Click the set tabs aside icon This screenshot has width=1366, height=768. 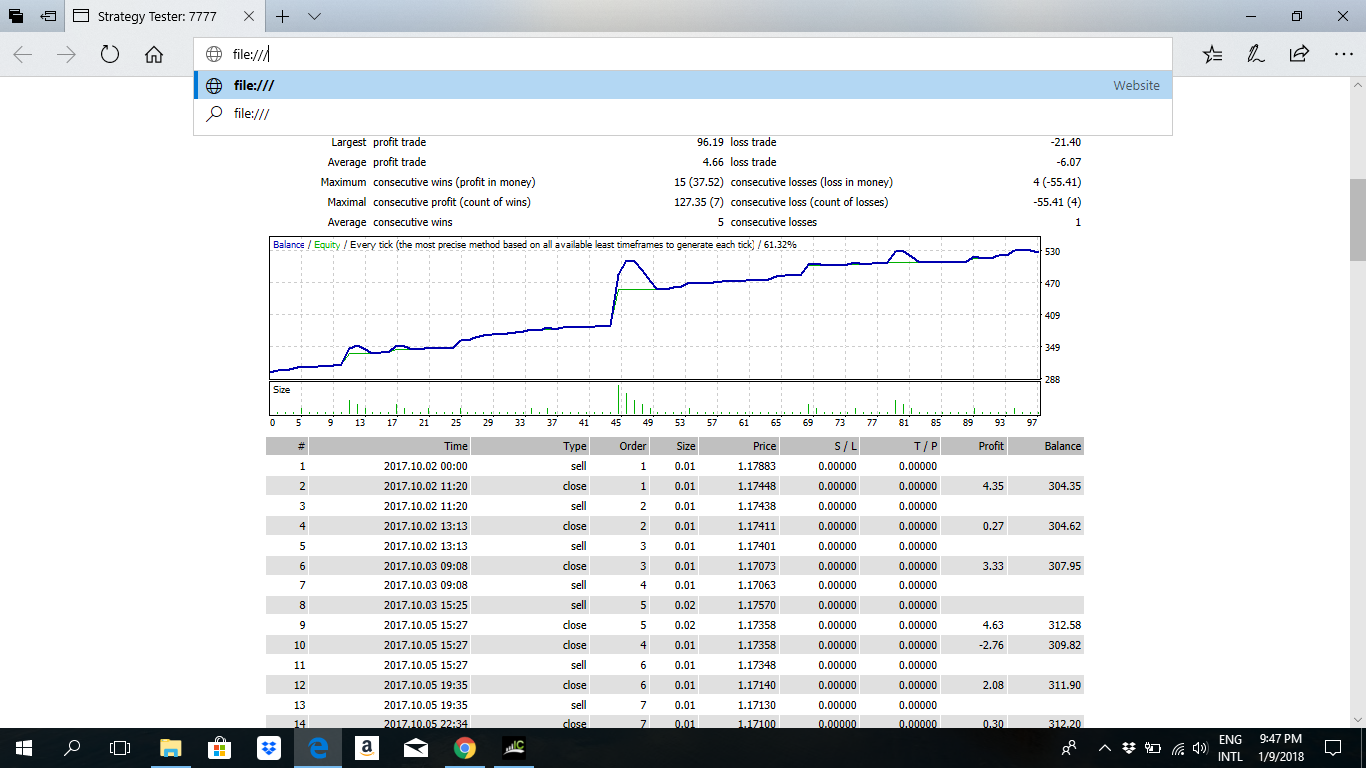click(48, 16)
